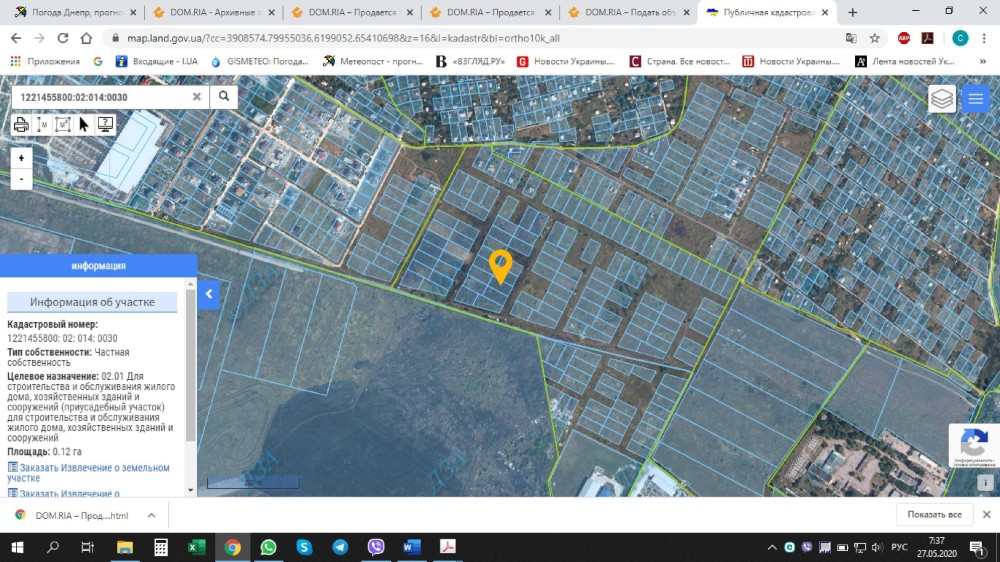Open 'GISMETEO: Погода' bookmark
Viewport: 1000px width, 562px height.
tap(260, 61)
